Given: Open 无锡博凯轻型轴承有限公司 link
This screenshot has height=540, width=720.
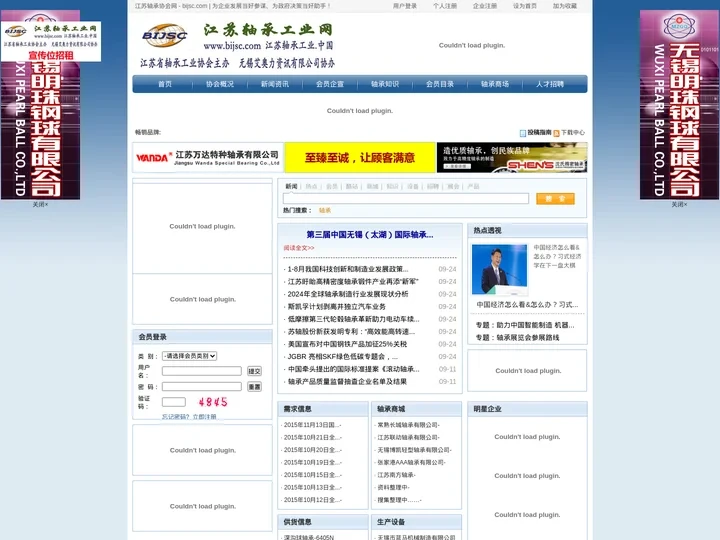Looking at the screenshot, I should tap(413, 450).
